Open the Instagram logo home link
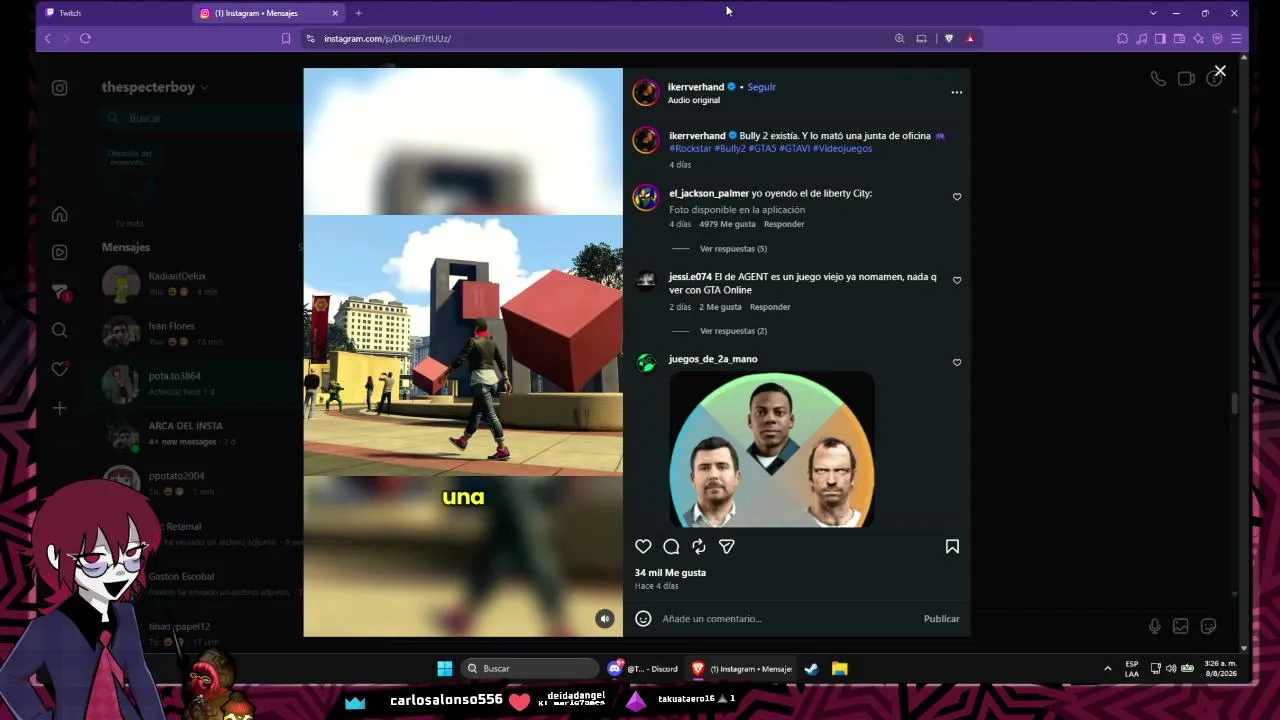 (60, 88)
